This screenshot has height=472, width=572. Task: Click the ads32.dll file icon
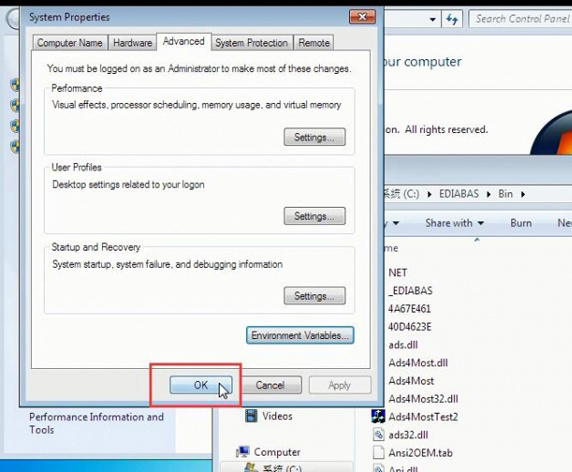[x=379, y=434]
